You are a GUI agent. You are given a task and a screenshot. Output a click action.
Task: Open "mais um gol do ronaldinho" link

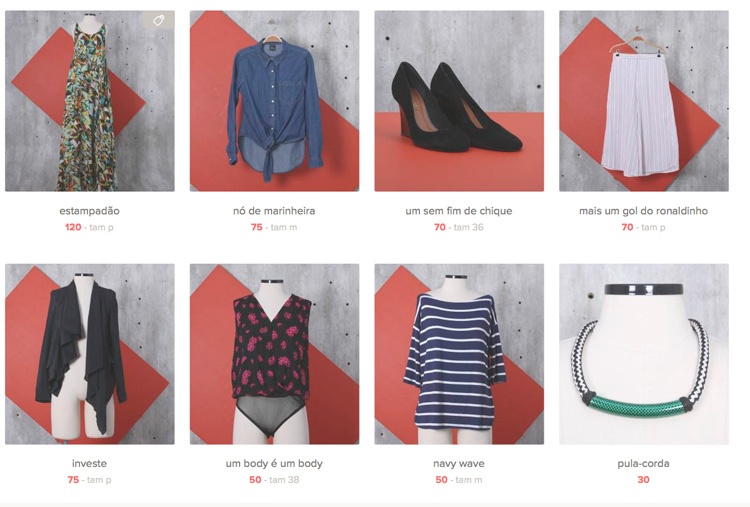click(643, 211)
